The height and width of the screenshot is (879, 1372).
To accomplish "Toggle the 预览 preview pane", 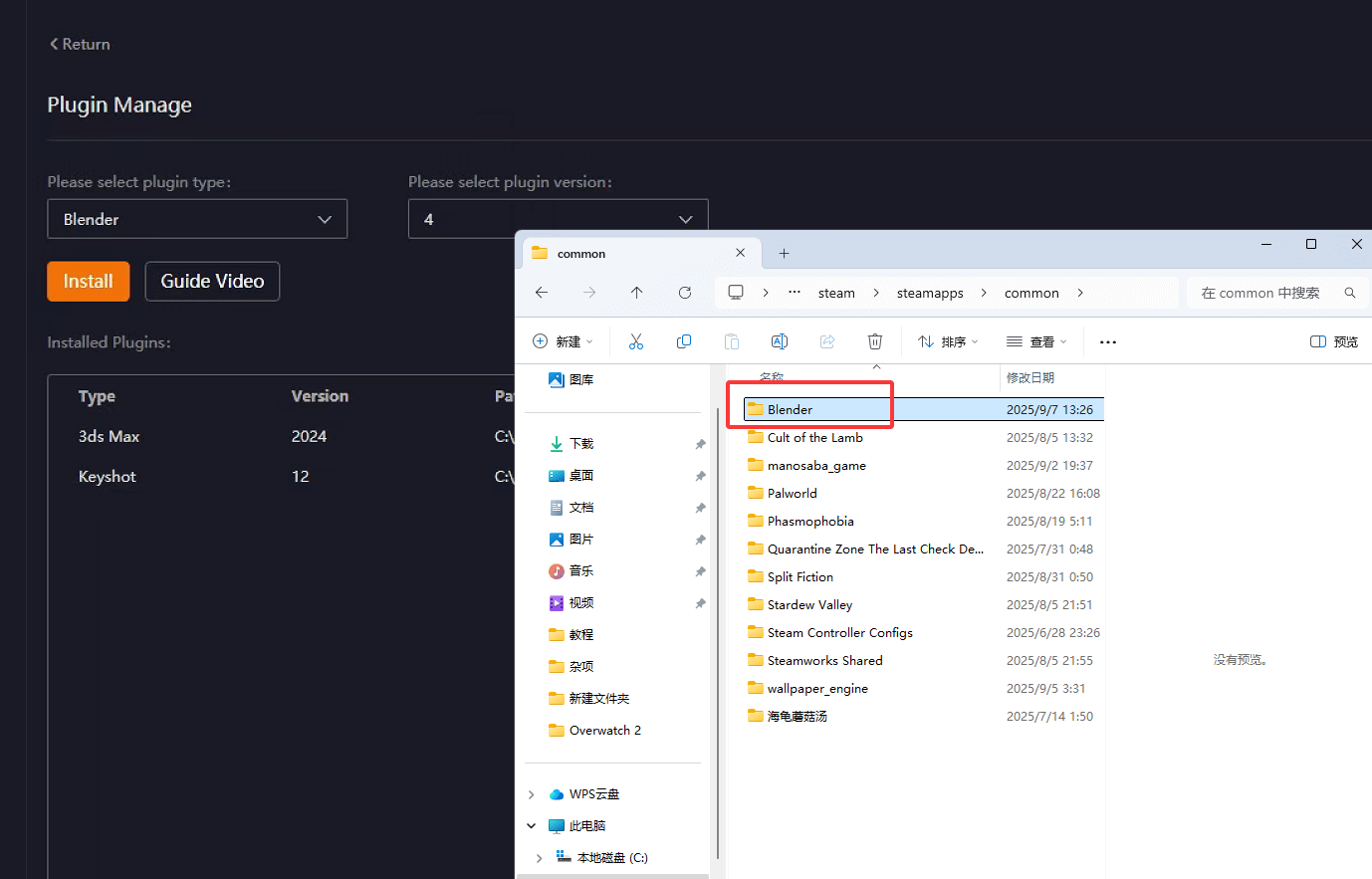I will pos(1334,341).
